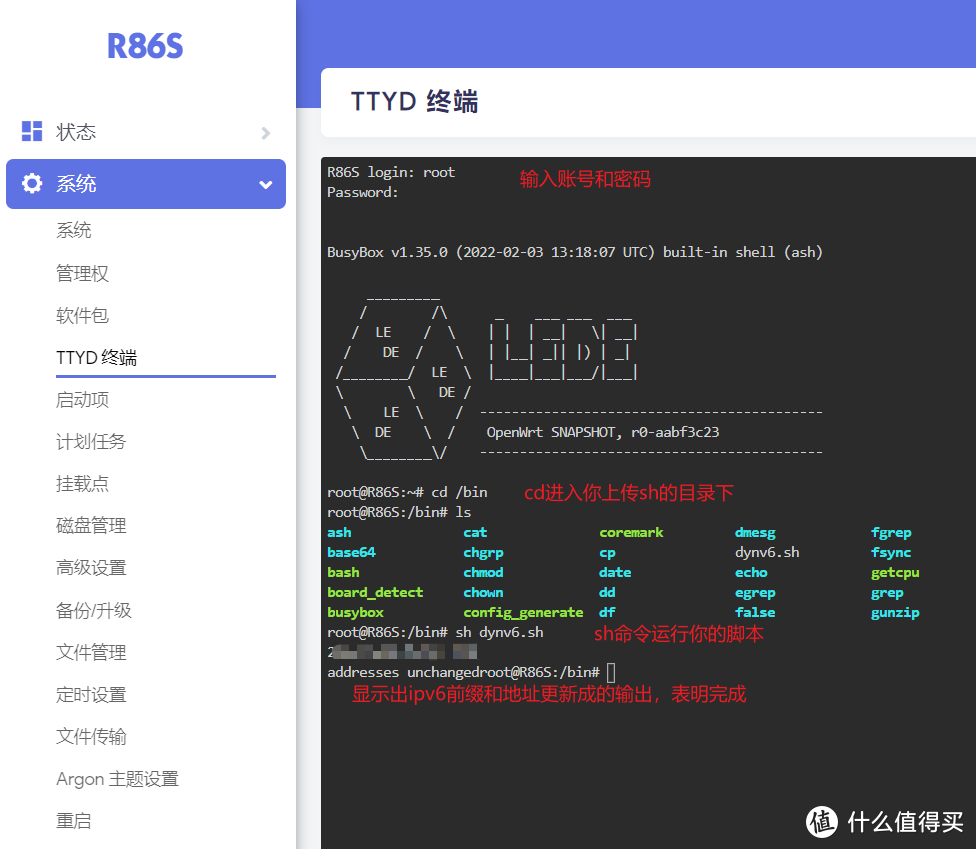Go to 管理权 page

pos(82,273)
